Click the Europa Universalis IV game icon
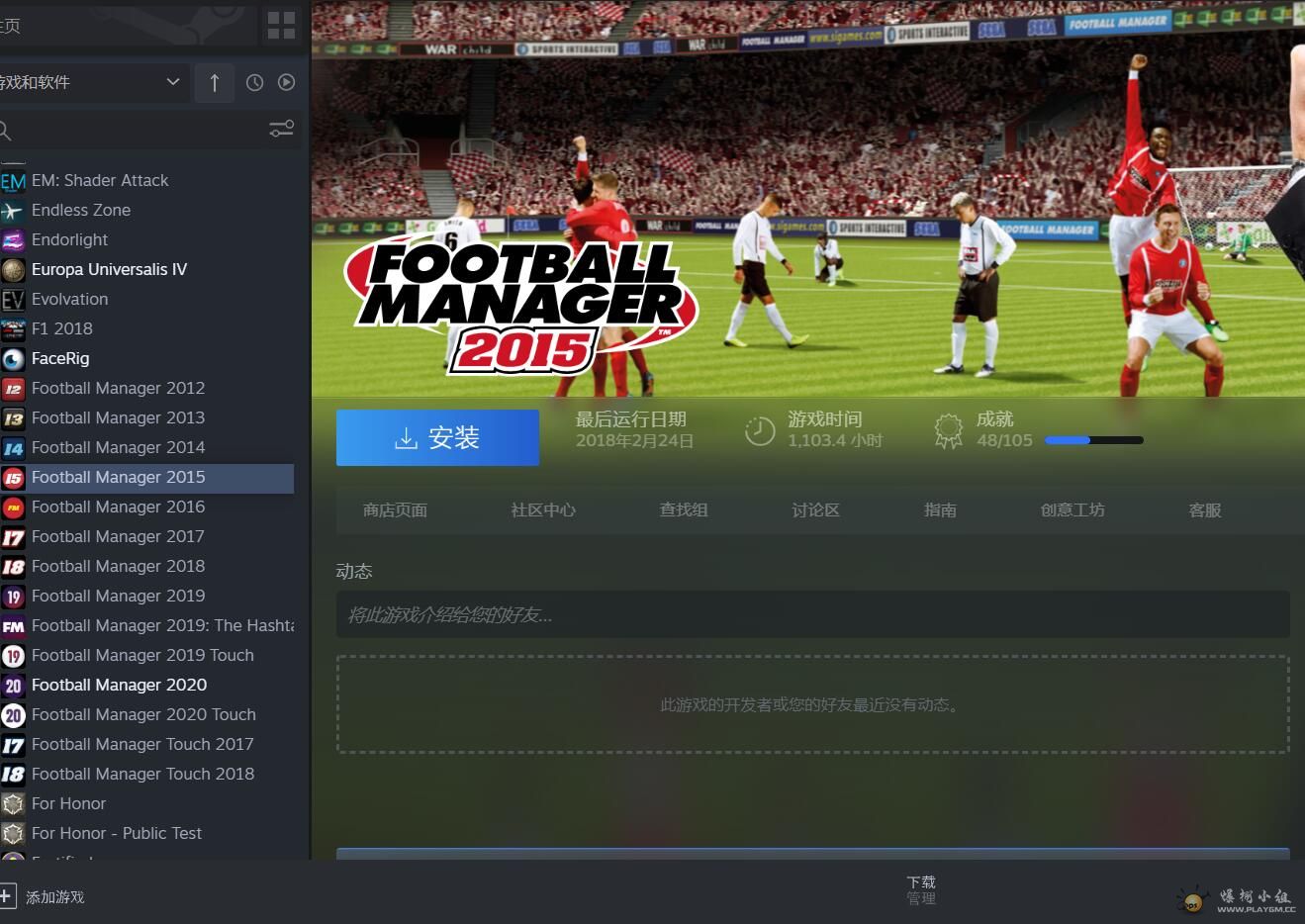The width and height of the screenshot is (1305, 924). point(13,270)
